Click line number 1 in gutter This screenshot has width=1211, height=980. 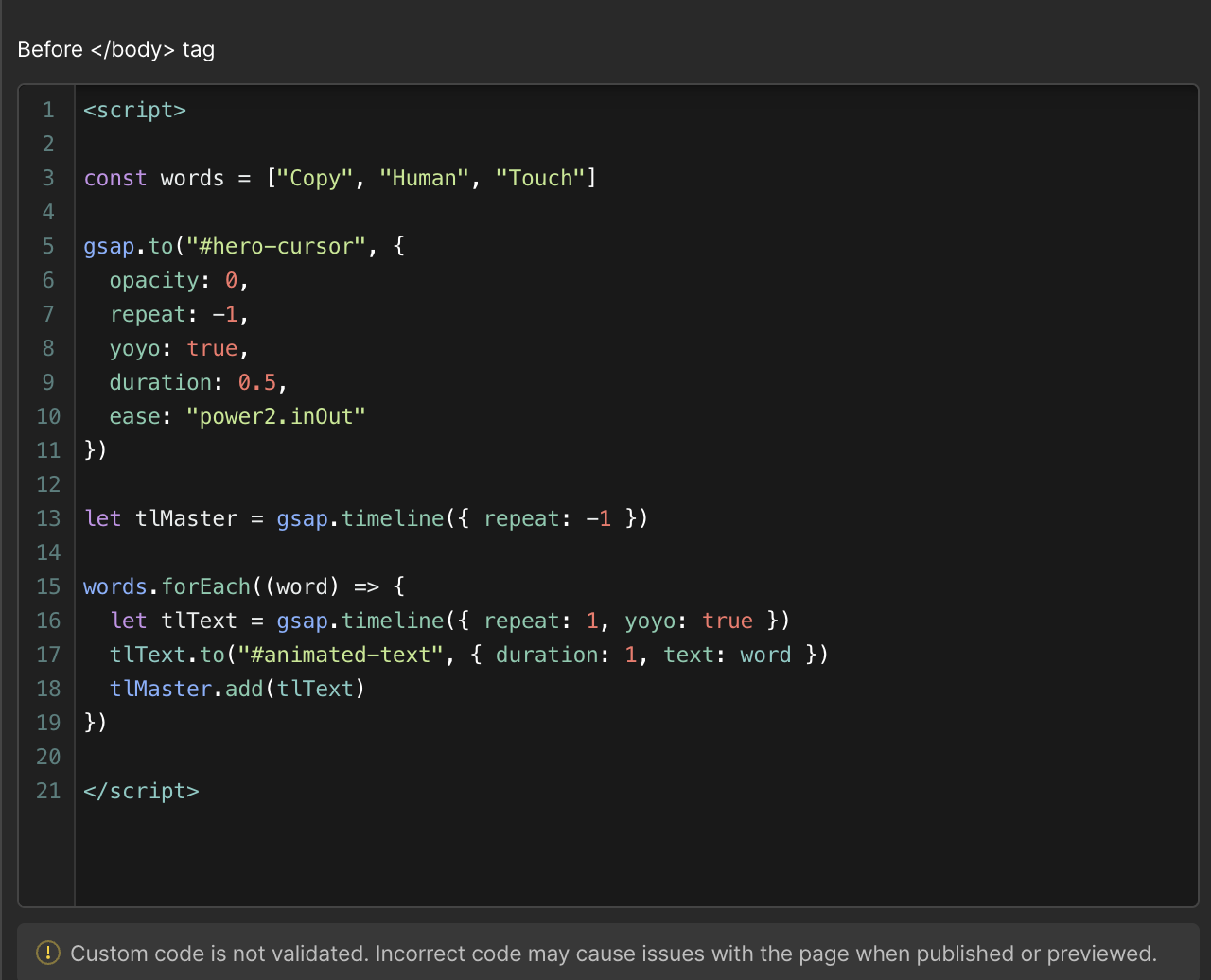tap(48, 110)
